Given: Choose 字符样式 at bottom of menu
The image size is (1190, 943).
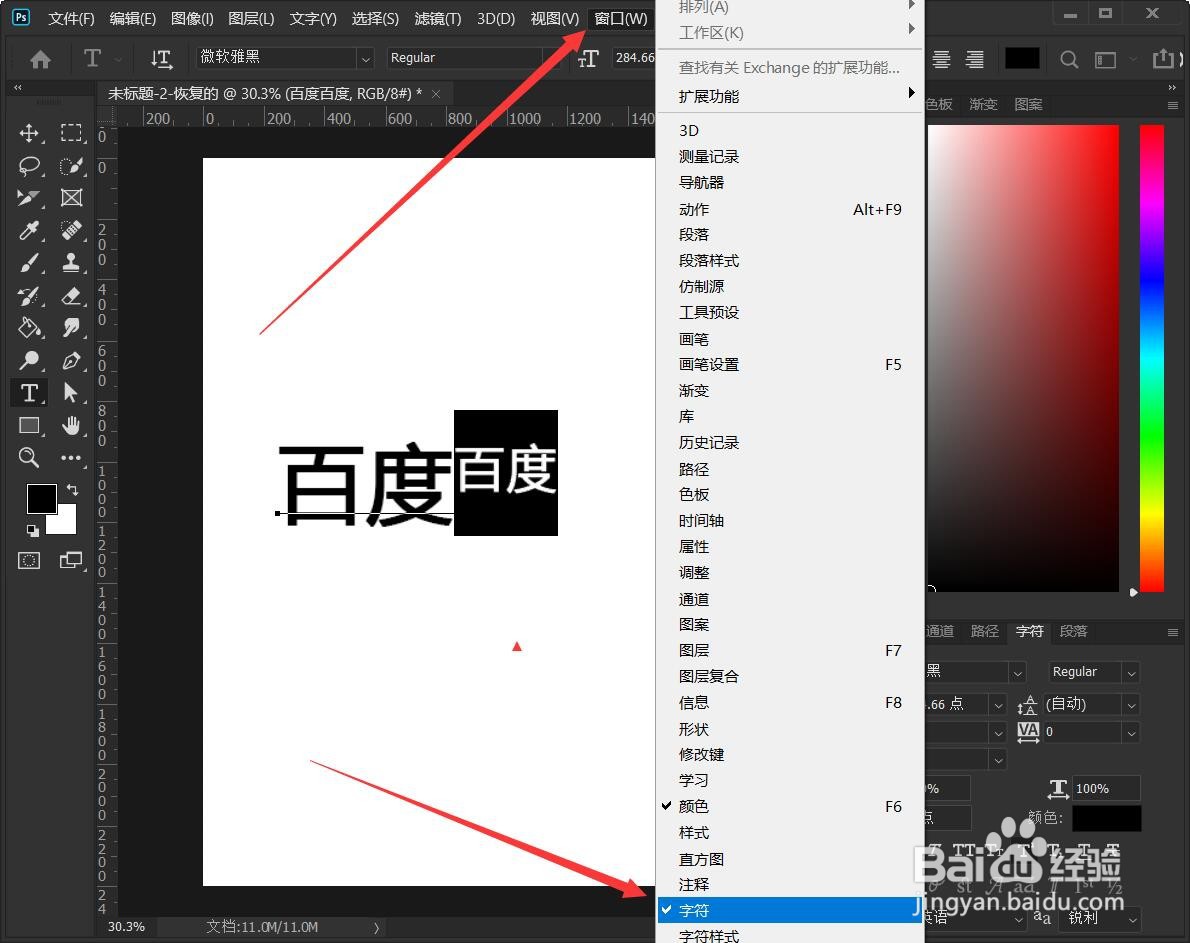Looking at the screenshot, I should point(790,935).
